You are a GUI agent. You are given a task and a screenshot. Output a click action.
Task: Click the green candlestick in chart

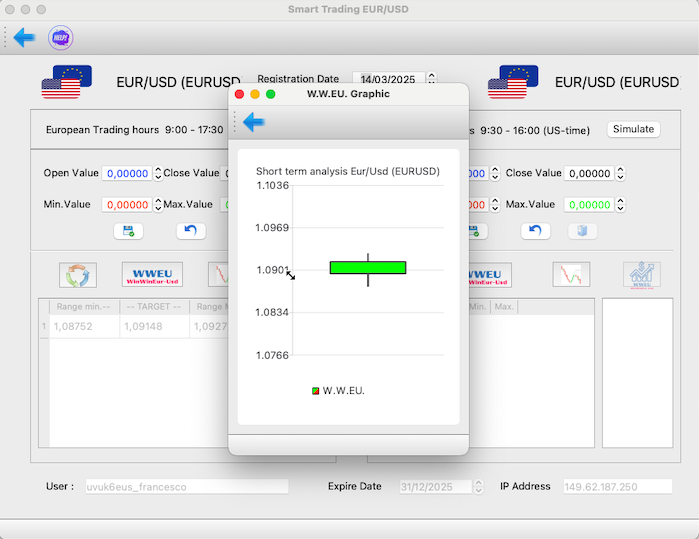pos(367,267)
